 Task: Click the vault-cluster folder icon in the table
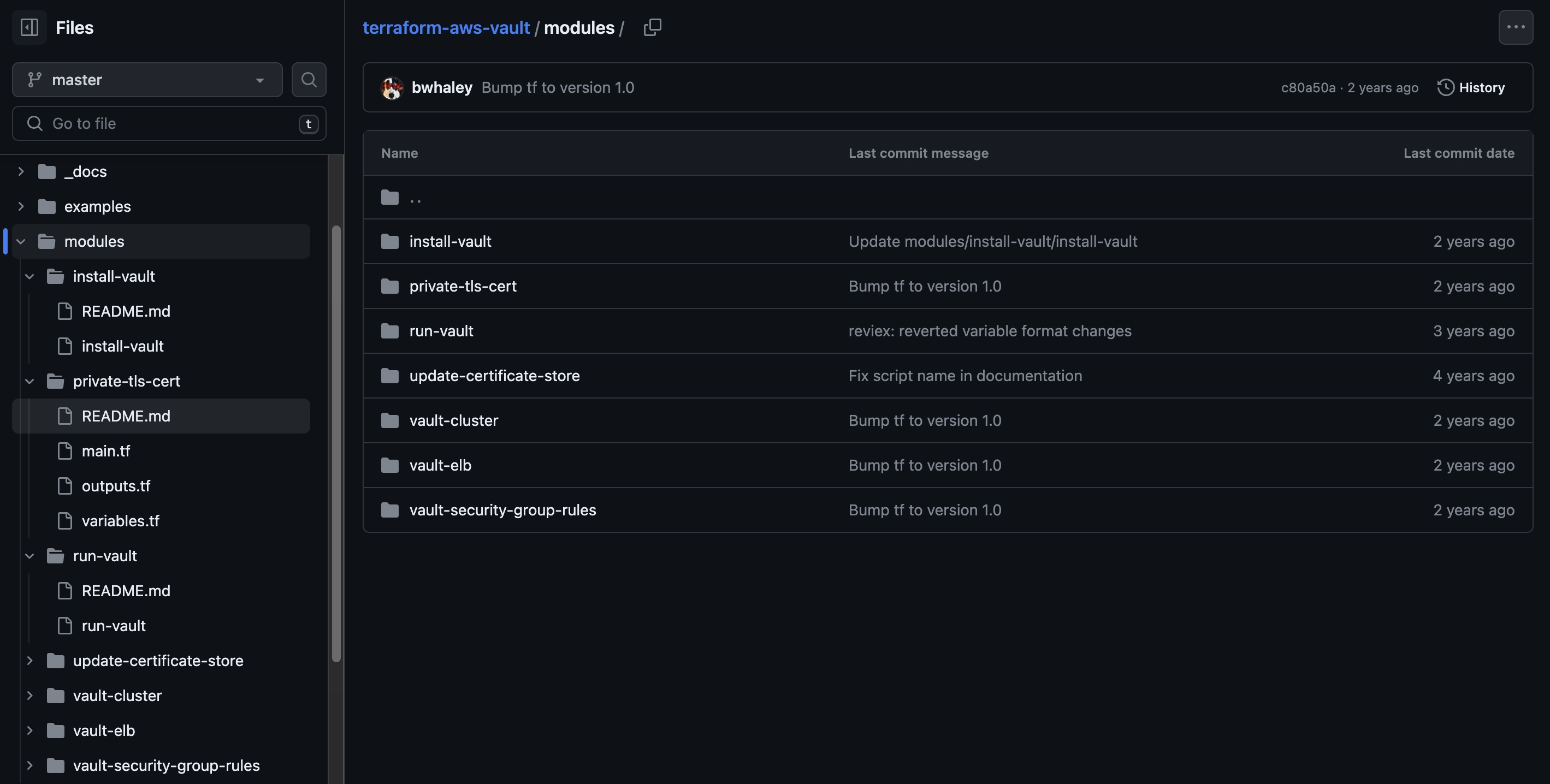[x=390, y=420]
